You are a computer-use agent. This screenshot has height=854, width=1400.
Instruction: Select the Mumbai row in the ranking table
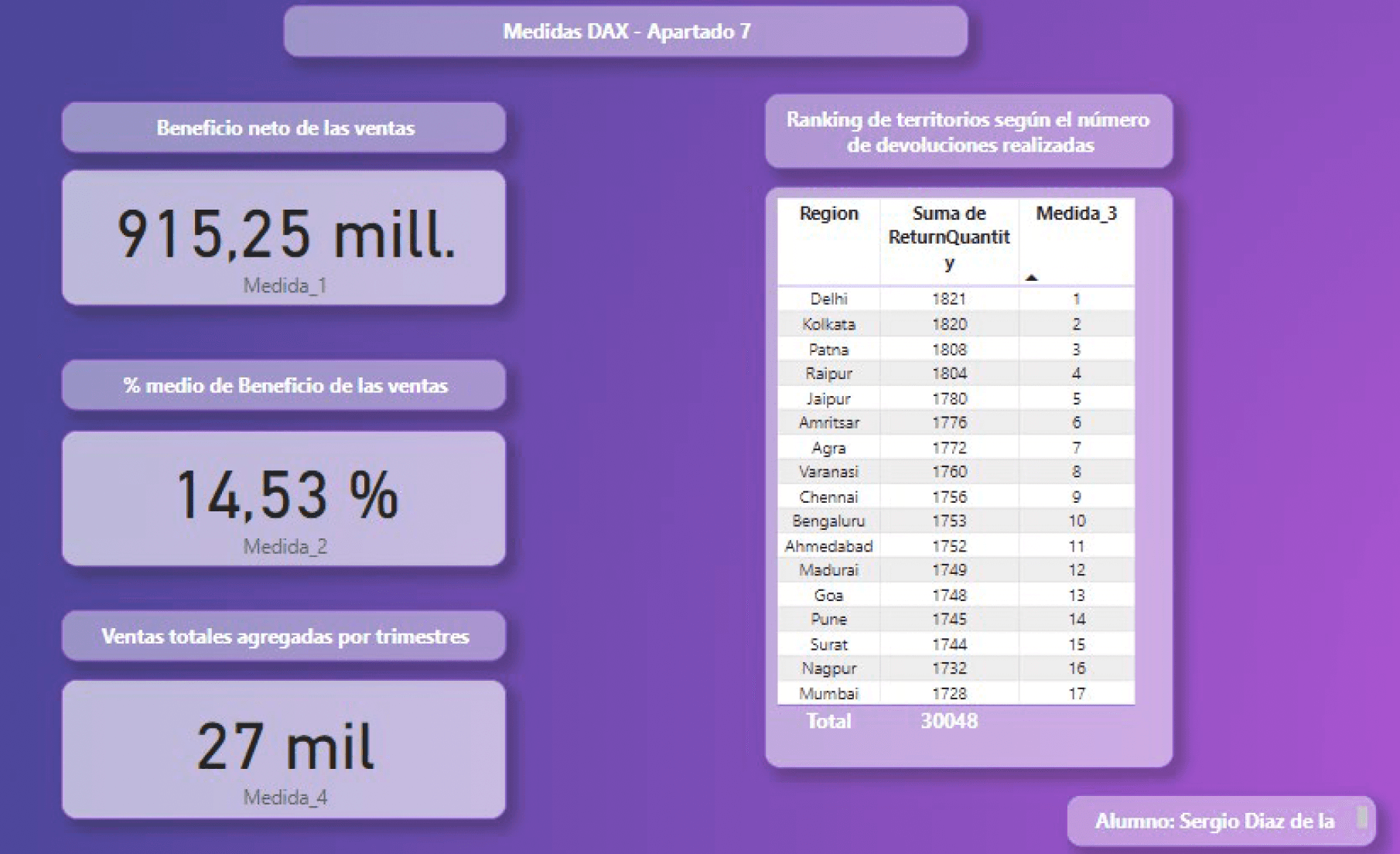click(x=828, y=693)
